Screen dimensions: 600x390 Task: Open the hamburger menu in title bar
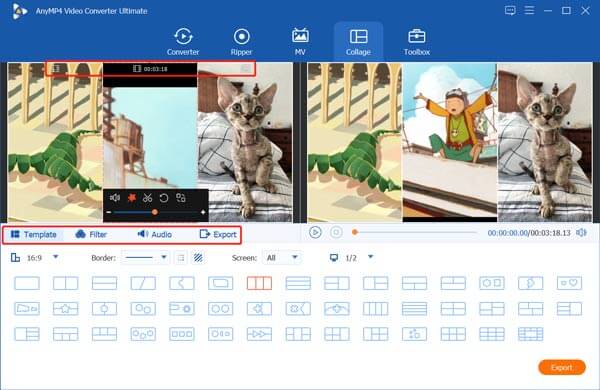tap(529, 10)
